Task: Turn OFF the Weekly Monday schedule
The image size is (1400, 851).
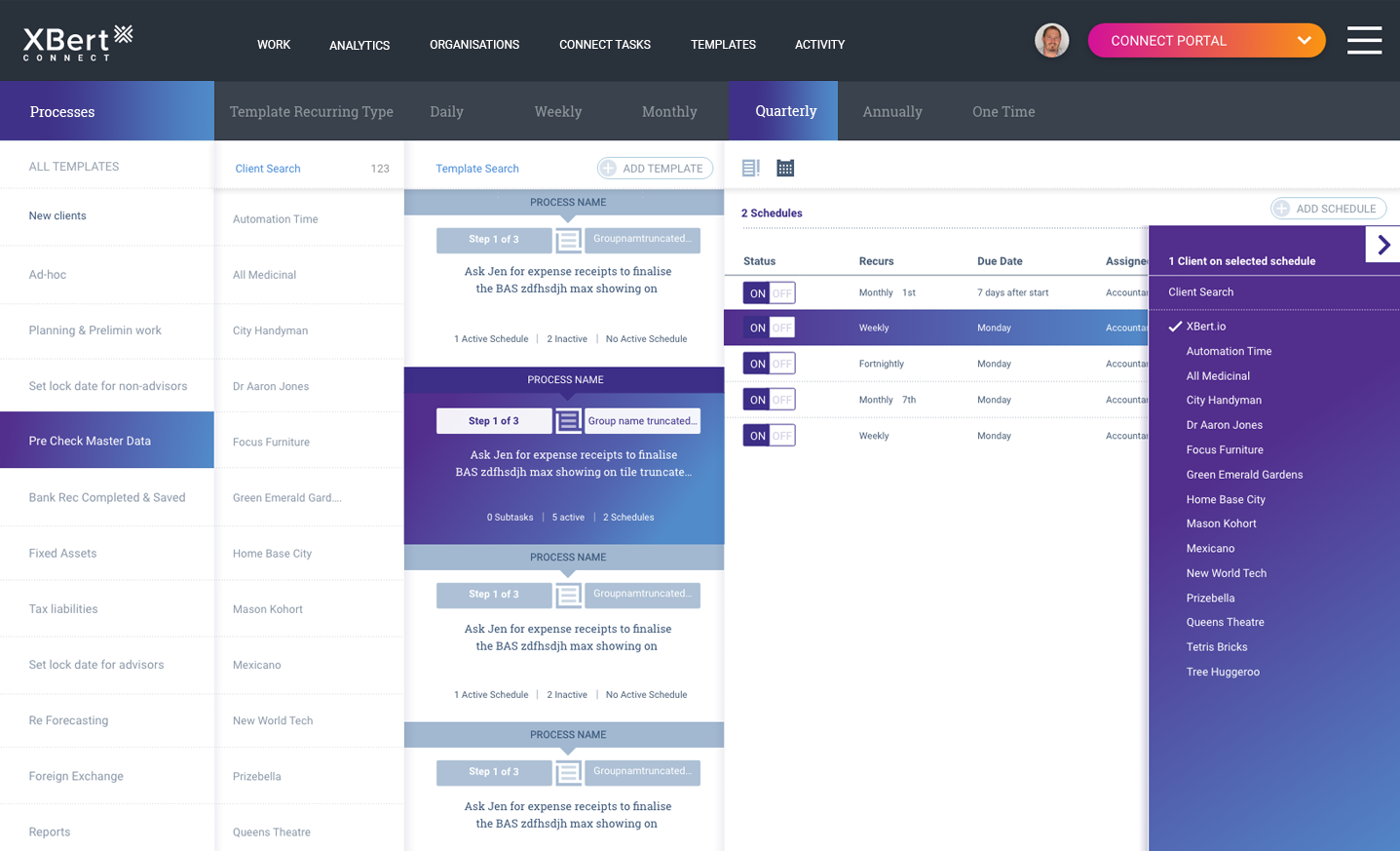Action: click(780, 327)
